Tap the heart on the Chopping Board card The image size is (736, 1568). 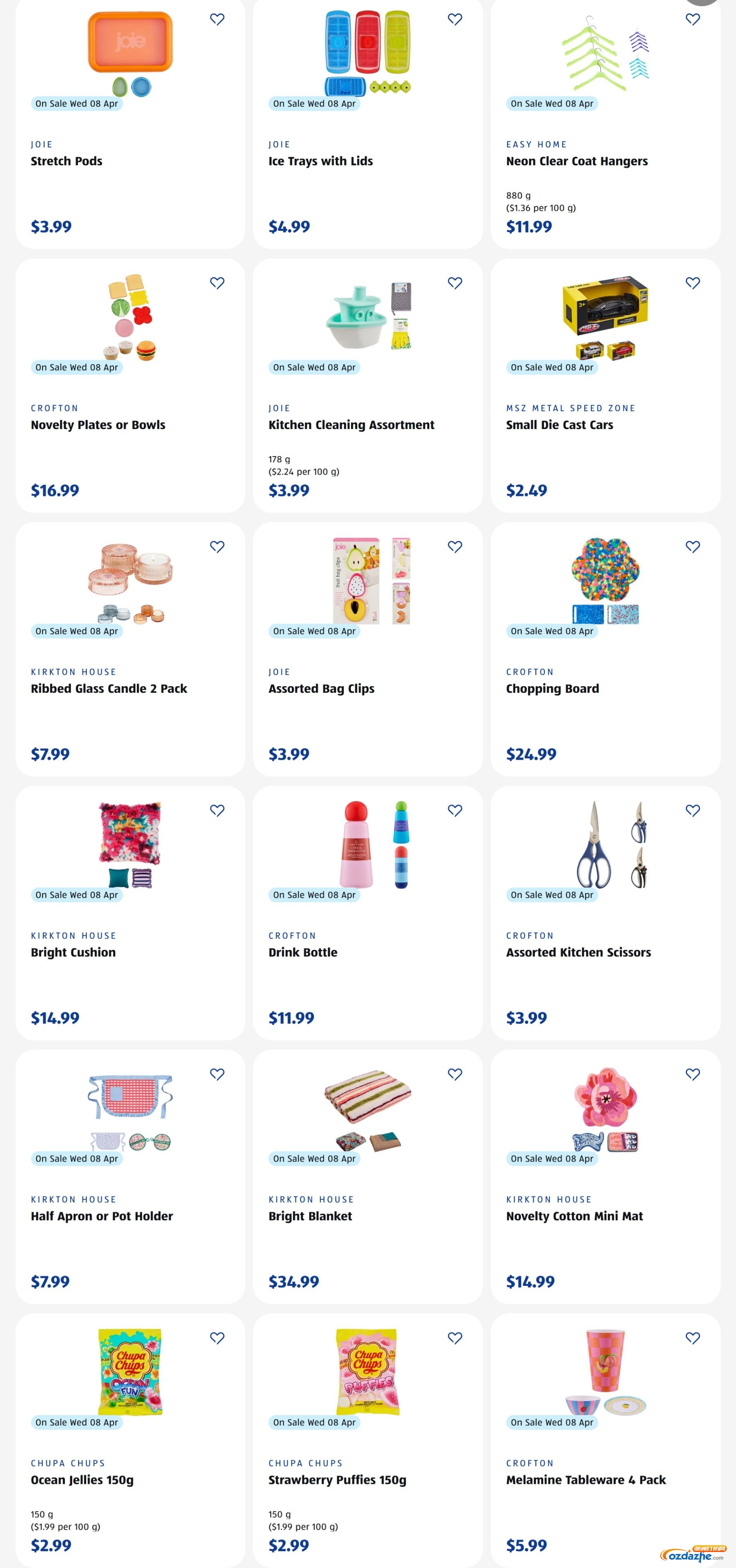tap(692, 547)
